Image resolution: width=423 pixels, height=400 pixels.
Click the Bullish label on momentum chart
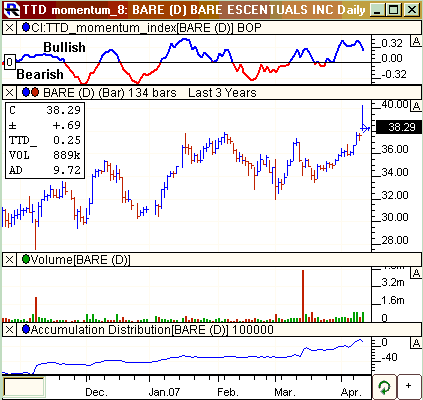point(64,47)
